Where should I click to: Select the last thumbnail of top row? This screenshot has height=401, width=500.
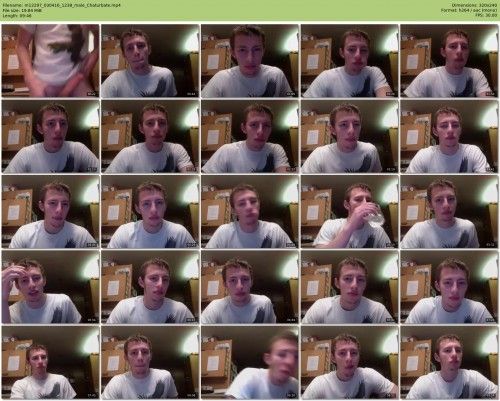tap(449, 61)
